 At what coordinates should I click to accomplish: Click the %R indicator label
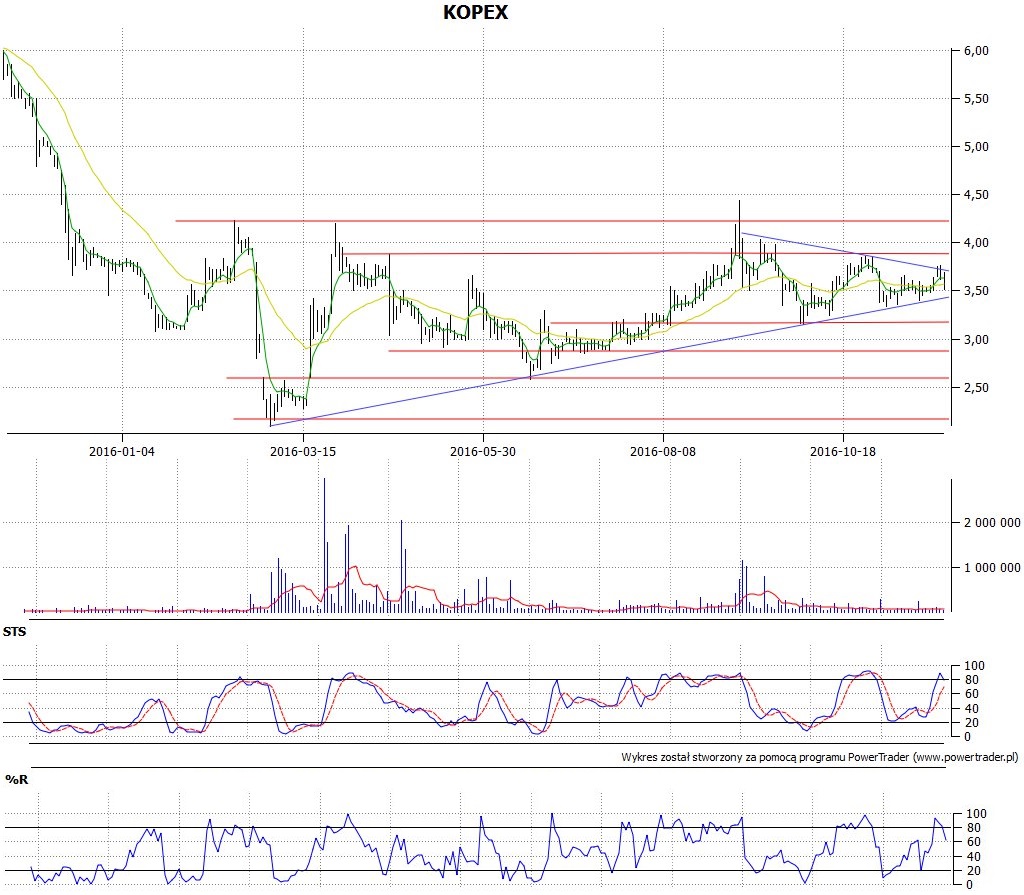16,779
